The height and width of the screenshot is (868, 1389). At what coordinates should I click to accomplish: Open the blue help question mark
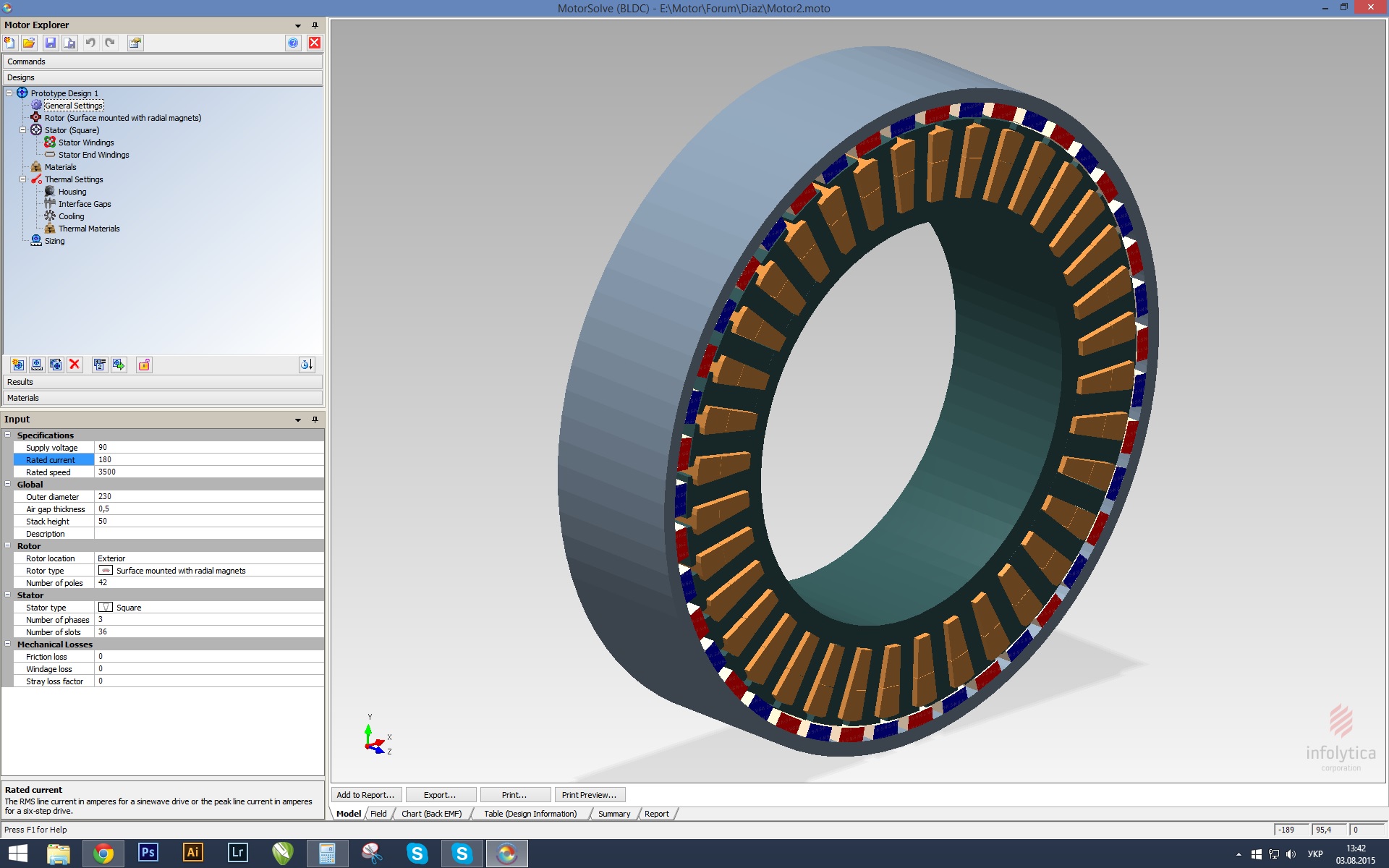[293, 43]
